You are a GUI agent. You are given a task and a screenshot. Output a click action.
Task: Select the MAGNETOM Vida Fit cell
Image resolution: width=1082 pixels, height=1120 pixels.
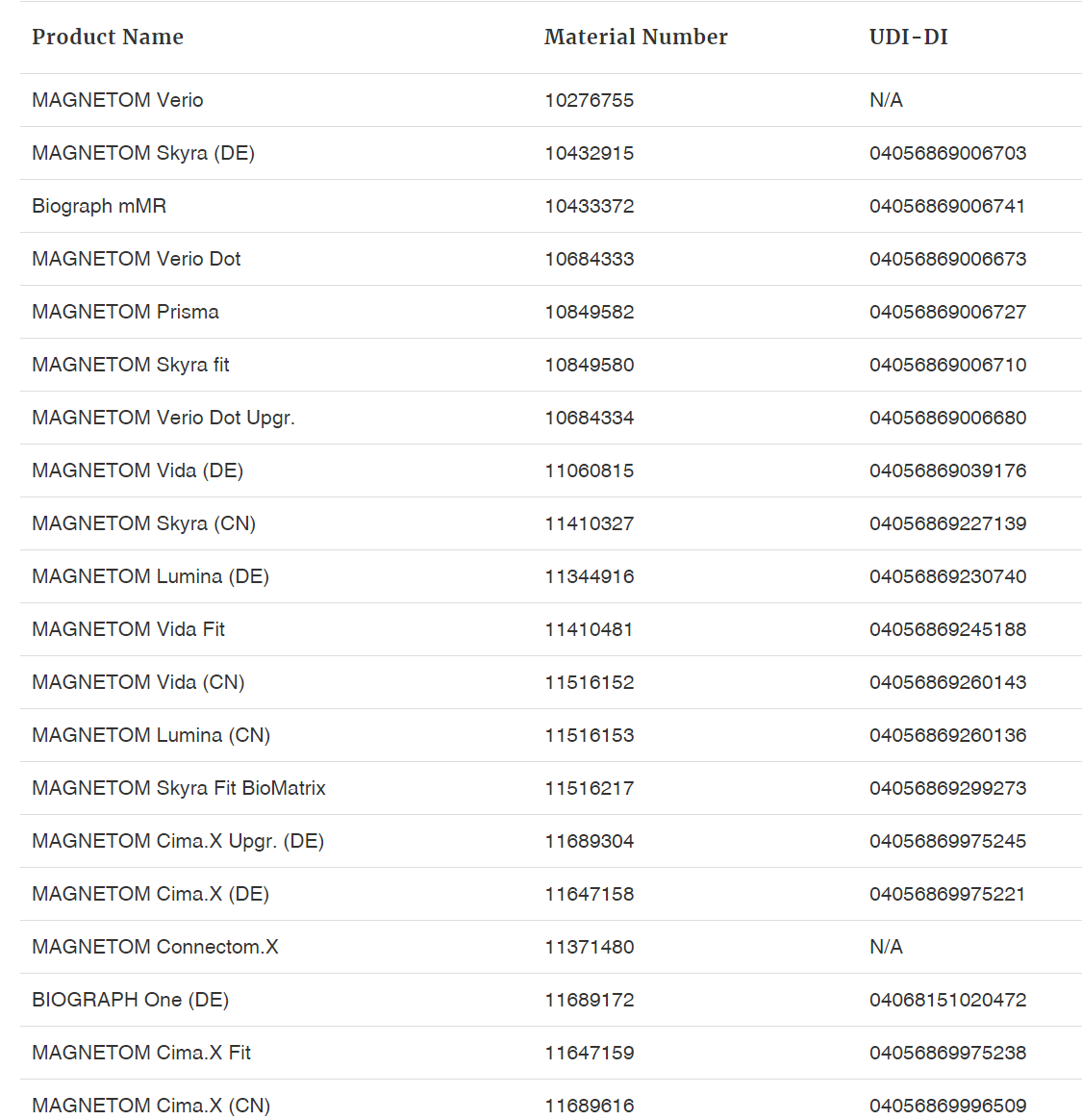pos(128,629)
